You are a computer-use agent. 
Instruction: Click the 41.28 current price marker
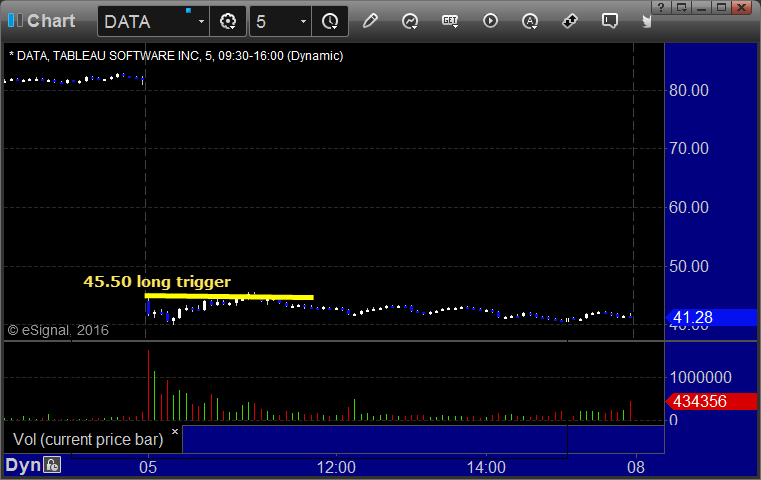coord(712,317)
